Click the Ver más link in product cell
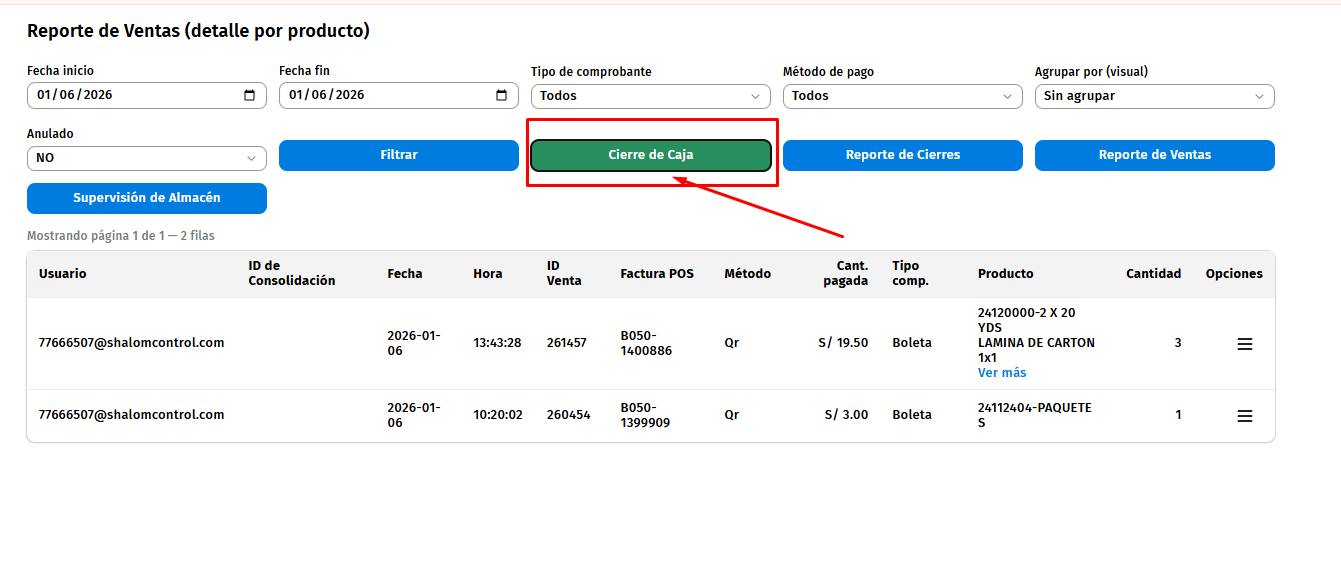 [1001, 373]
